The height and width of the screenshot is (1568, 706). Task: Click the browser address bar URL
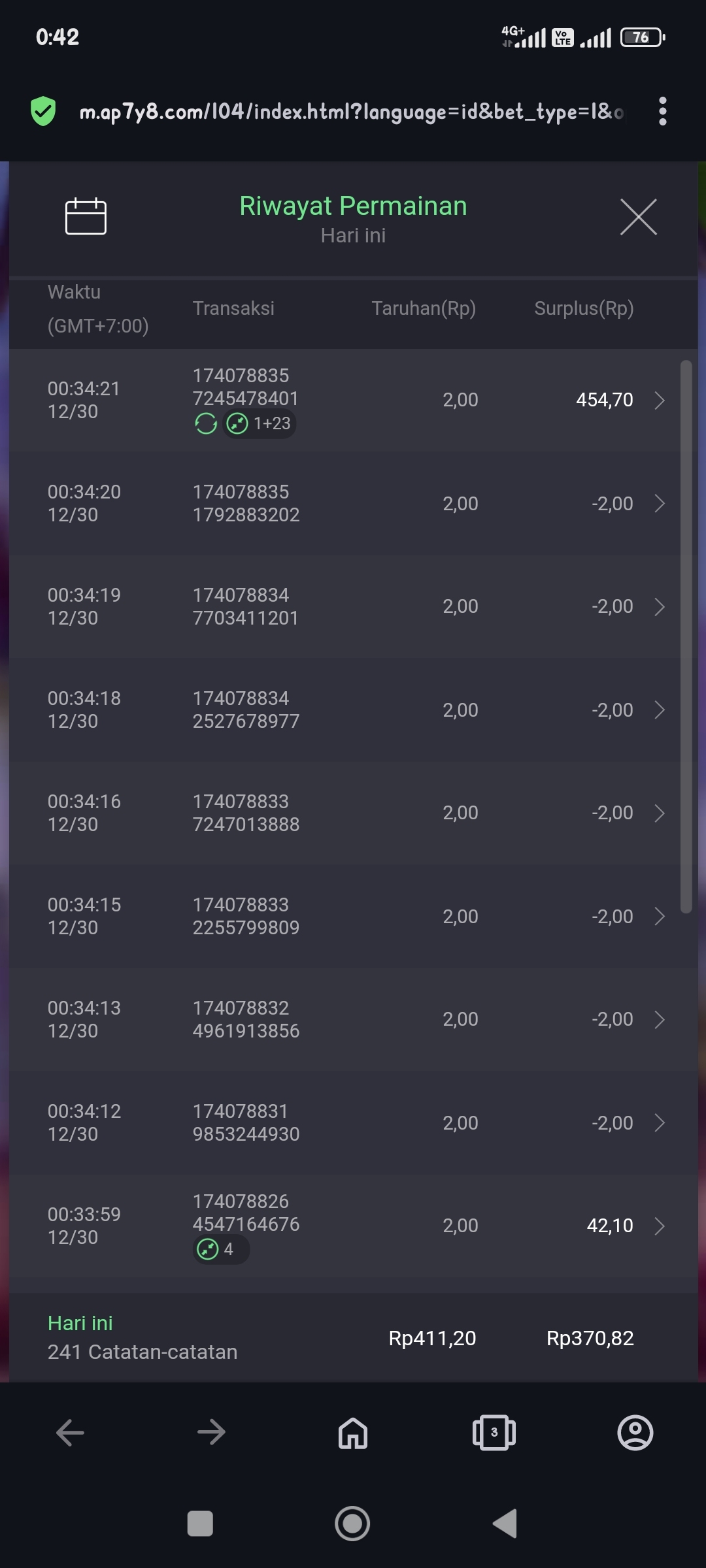click(351, 112)
